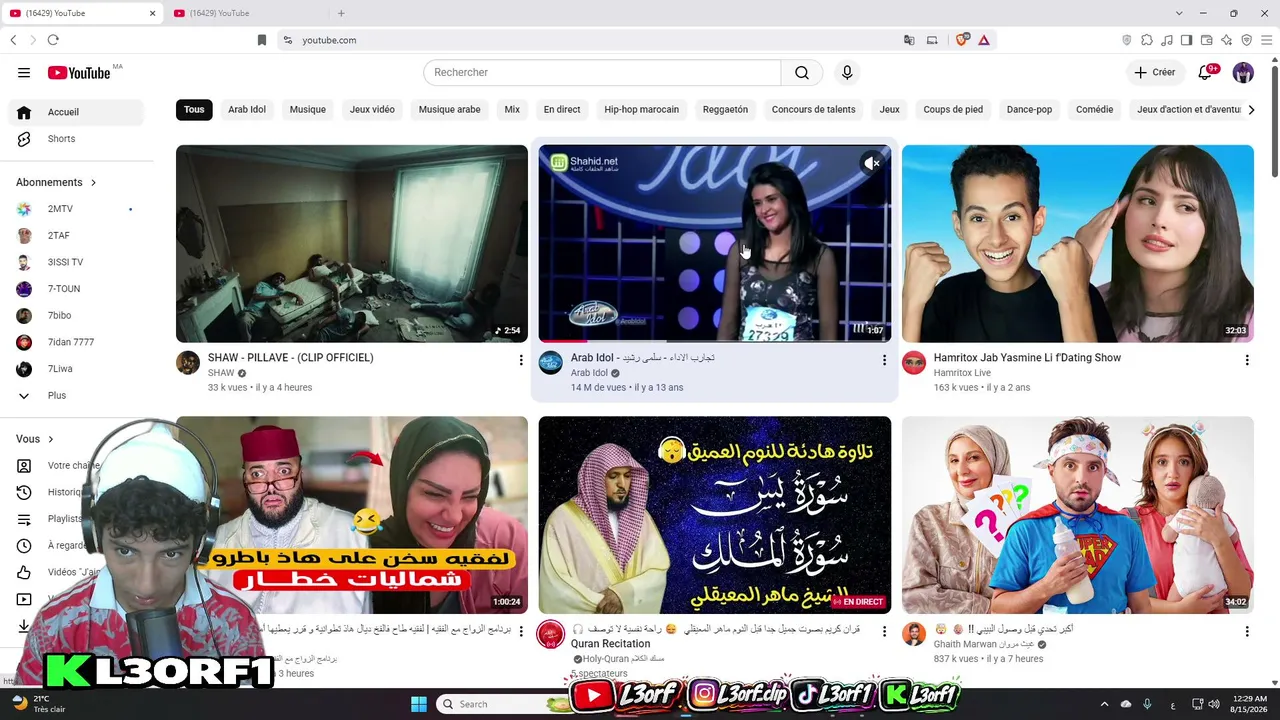Image resolution: width=1280 pixels, height=720 pixels.
Task: Unmute the Arab Idol preview
Action: (x=872, y=163)
